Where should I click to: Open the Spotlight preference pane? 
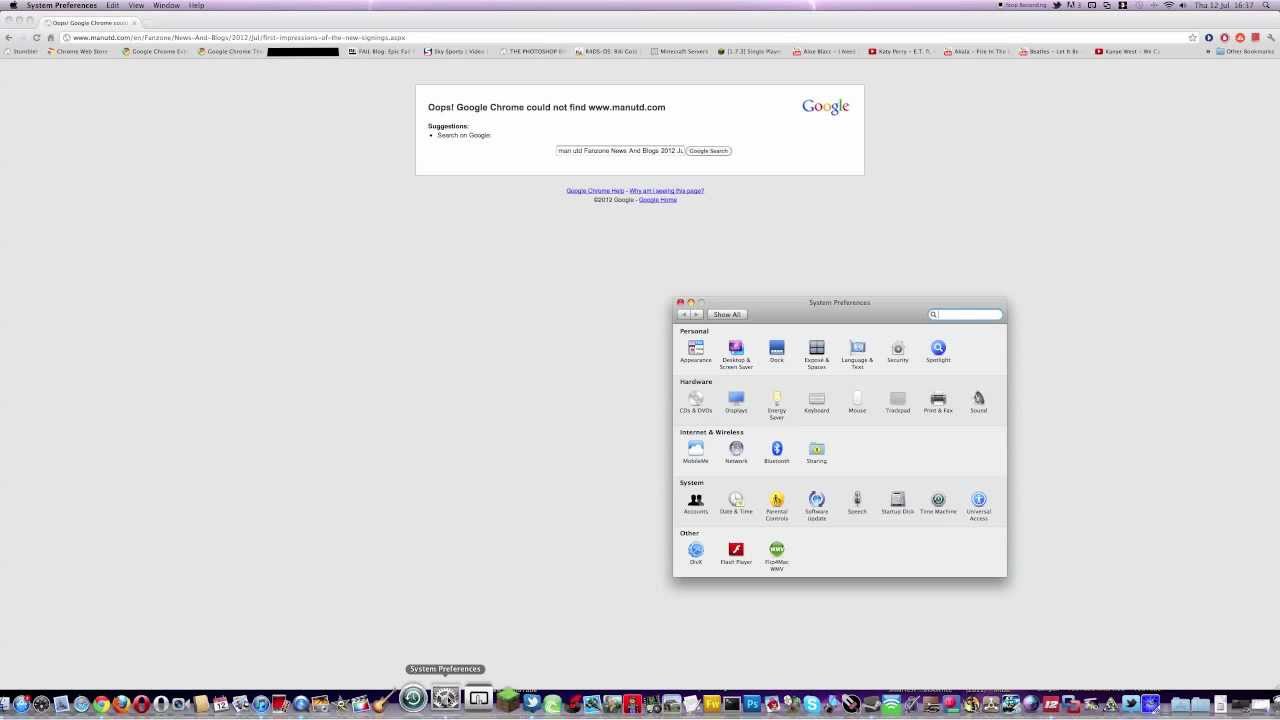[x=938, y=351]
